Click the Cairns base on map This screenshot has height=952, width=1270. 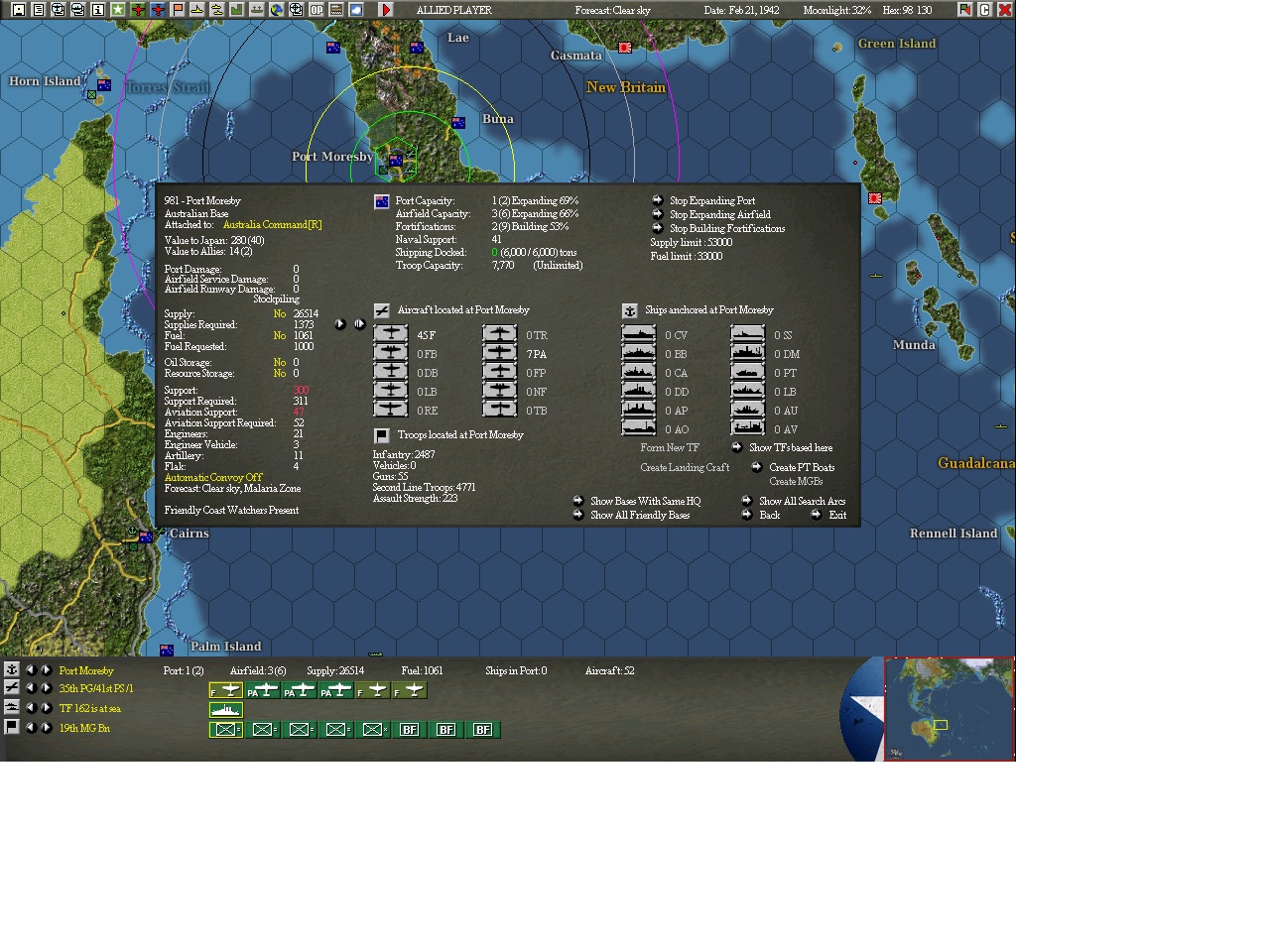(146, 536)
